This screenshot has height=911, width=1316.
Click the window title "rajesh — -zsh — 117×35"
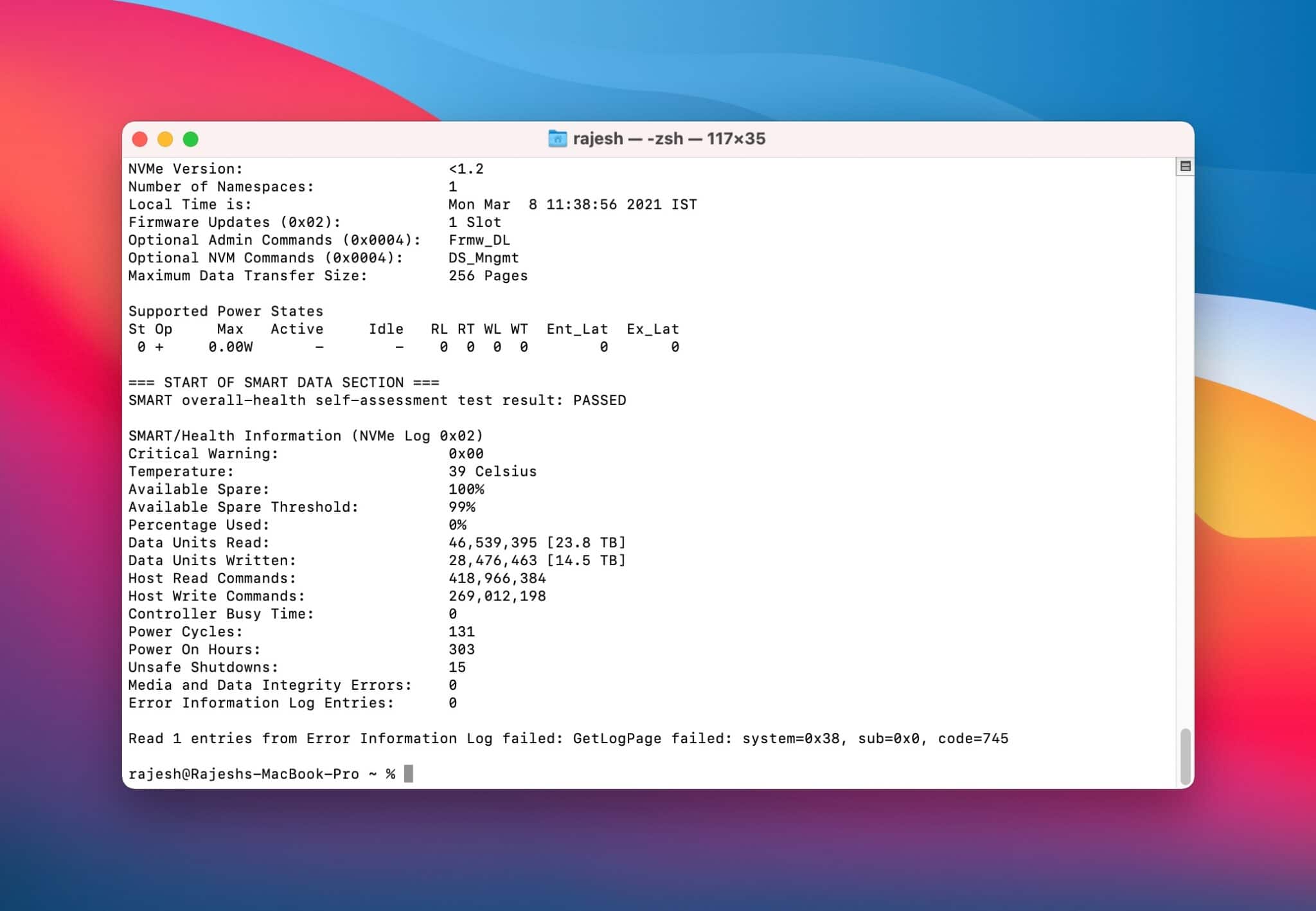[668, 139]
